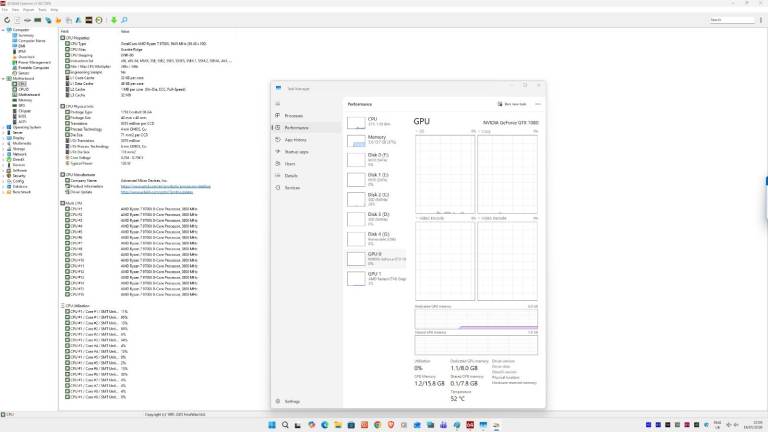768x432 pixels.
Task: Open Services in Task Manager sidebar
Action: click(x=292, y=187)
